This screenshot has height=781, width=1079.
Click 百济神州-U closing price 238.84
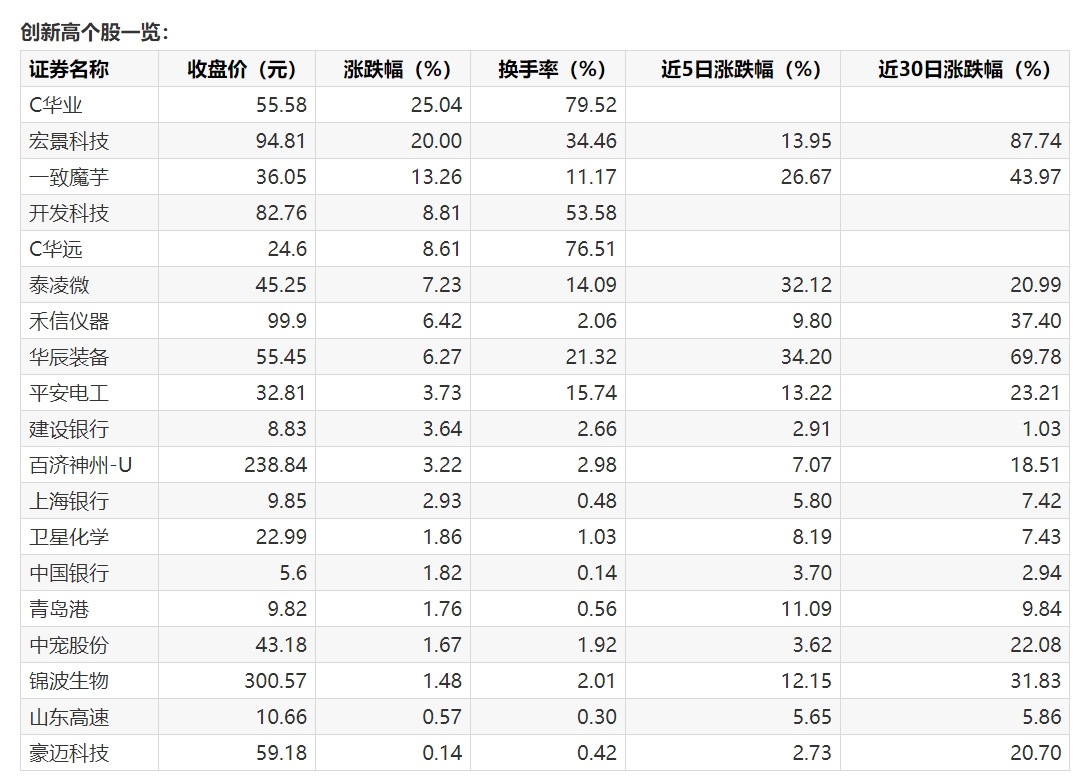[275, 465]
